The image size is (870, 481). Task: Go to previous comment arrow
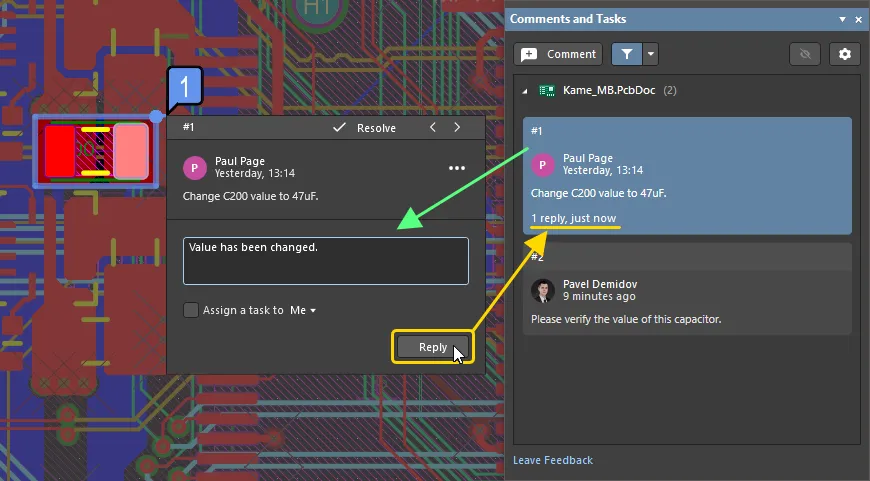(x=433, y=128)
